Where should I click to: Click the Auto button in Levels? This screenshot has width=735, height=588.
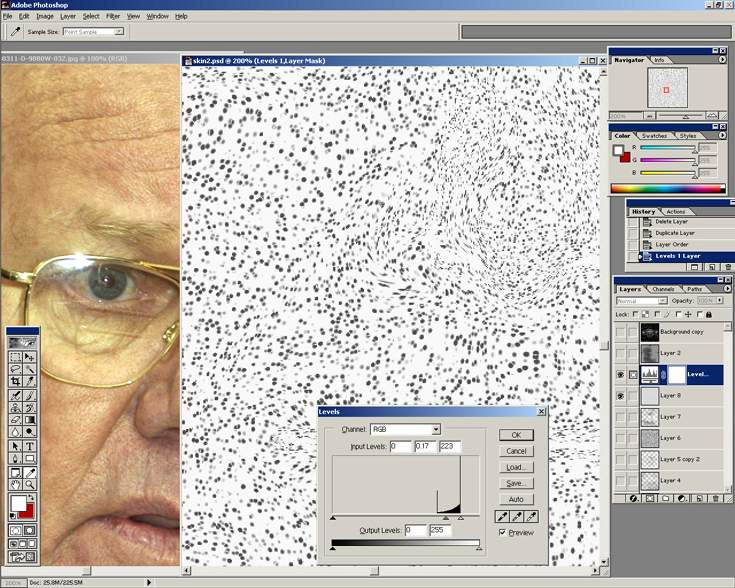tap(516, 499)
